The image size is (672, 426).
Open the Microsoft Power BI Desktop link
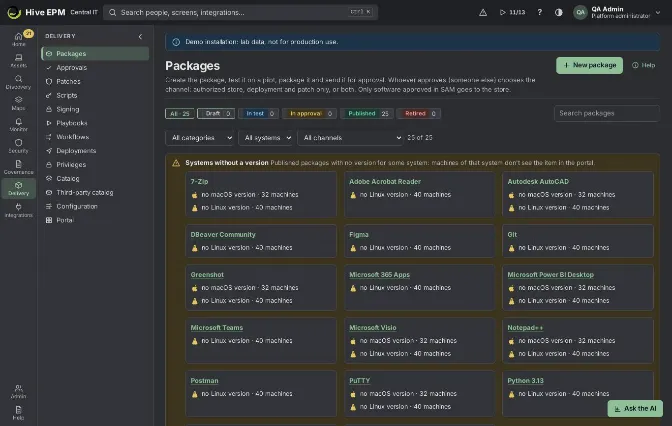tap(550, 275)
